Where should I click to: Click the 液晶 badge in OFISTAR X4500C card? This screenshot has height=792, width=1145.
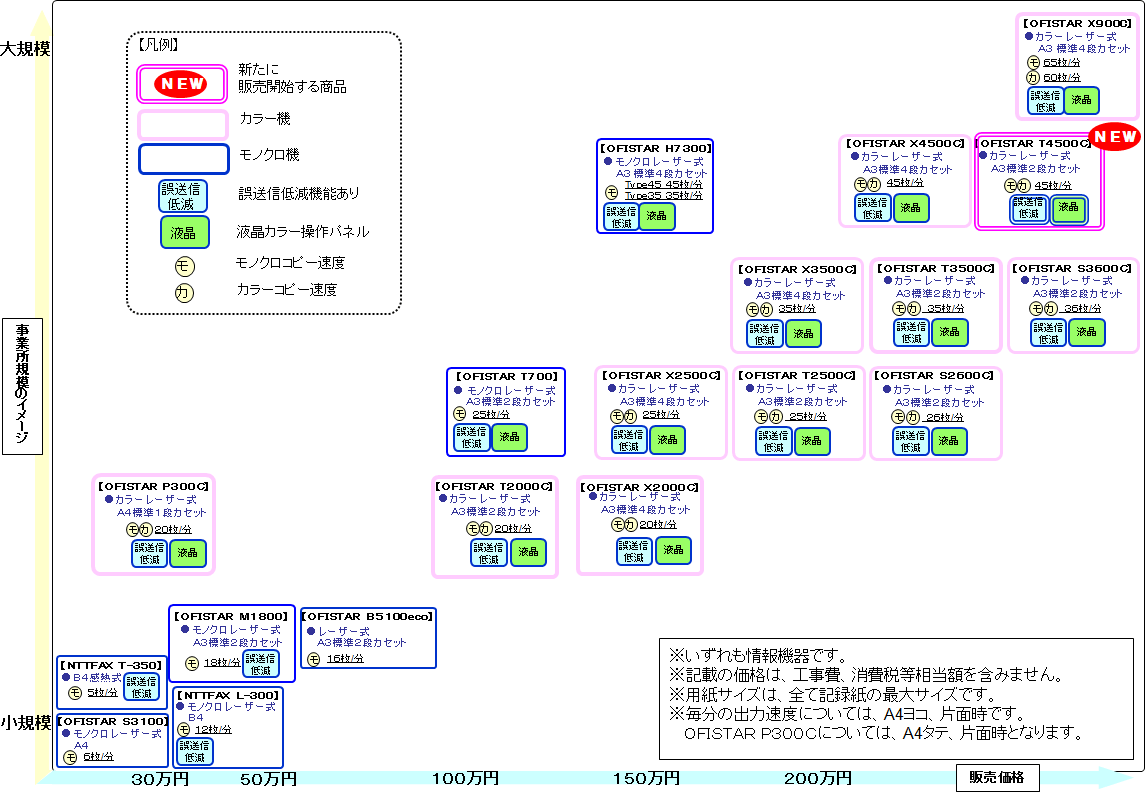tap(910, 207)
